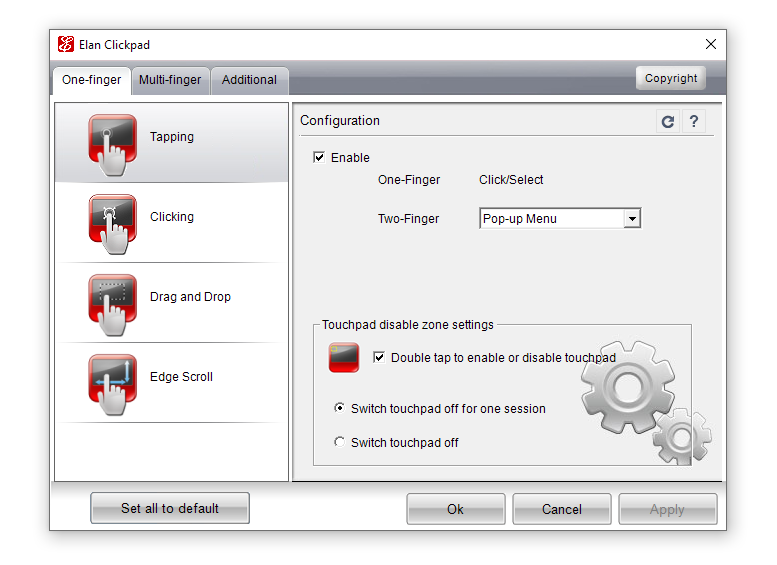The image size is (777, 565).
Task: Close the Elan Clickpad window
Action: (711, 44)
